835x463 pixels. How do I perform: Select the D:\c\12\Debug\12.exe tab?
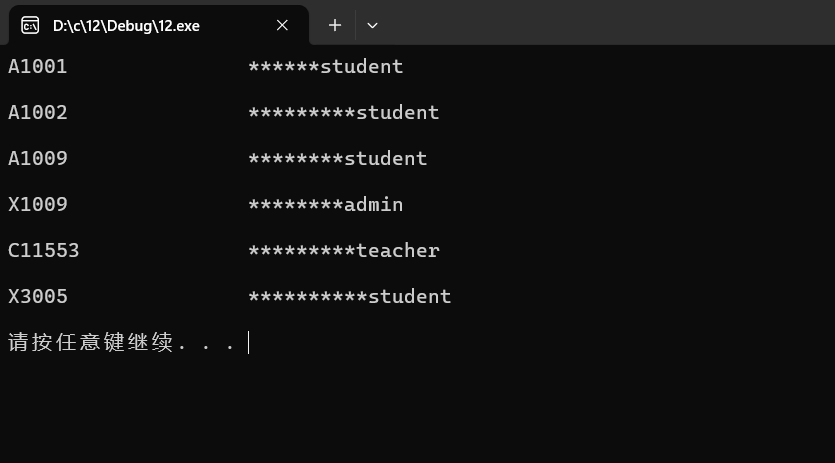tap(159, 25)
